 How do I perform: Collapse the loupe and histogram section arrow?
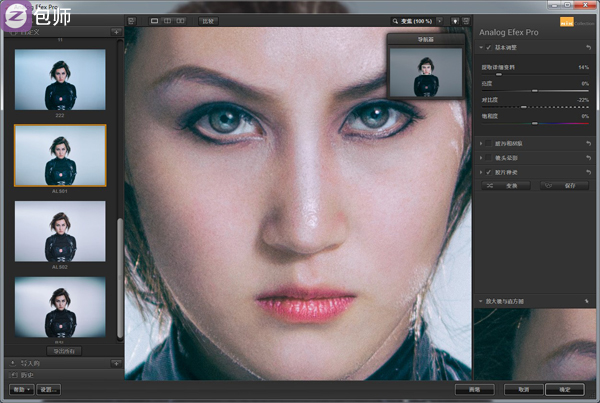pos(481,301)
